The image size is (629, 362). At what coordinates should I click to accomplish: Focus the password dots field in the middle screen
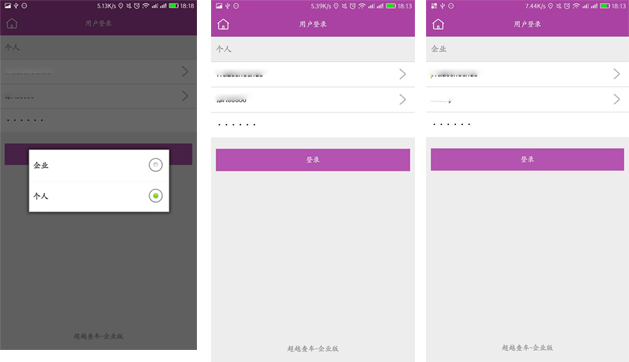[313, 125]
